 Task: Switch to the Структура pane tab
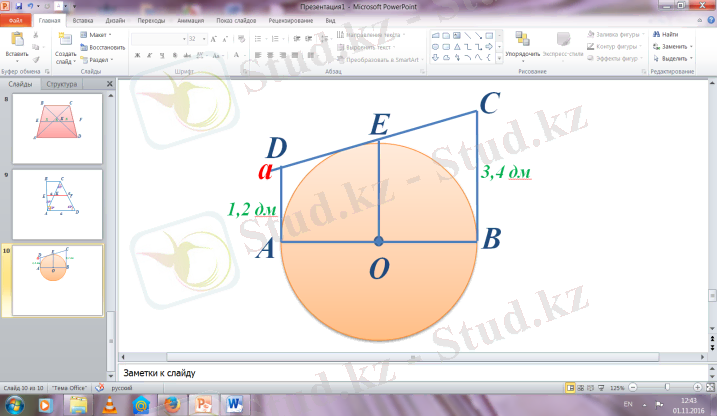62,84
